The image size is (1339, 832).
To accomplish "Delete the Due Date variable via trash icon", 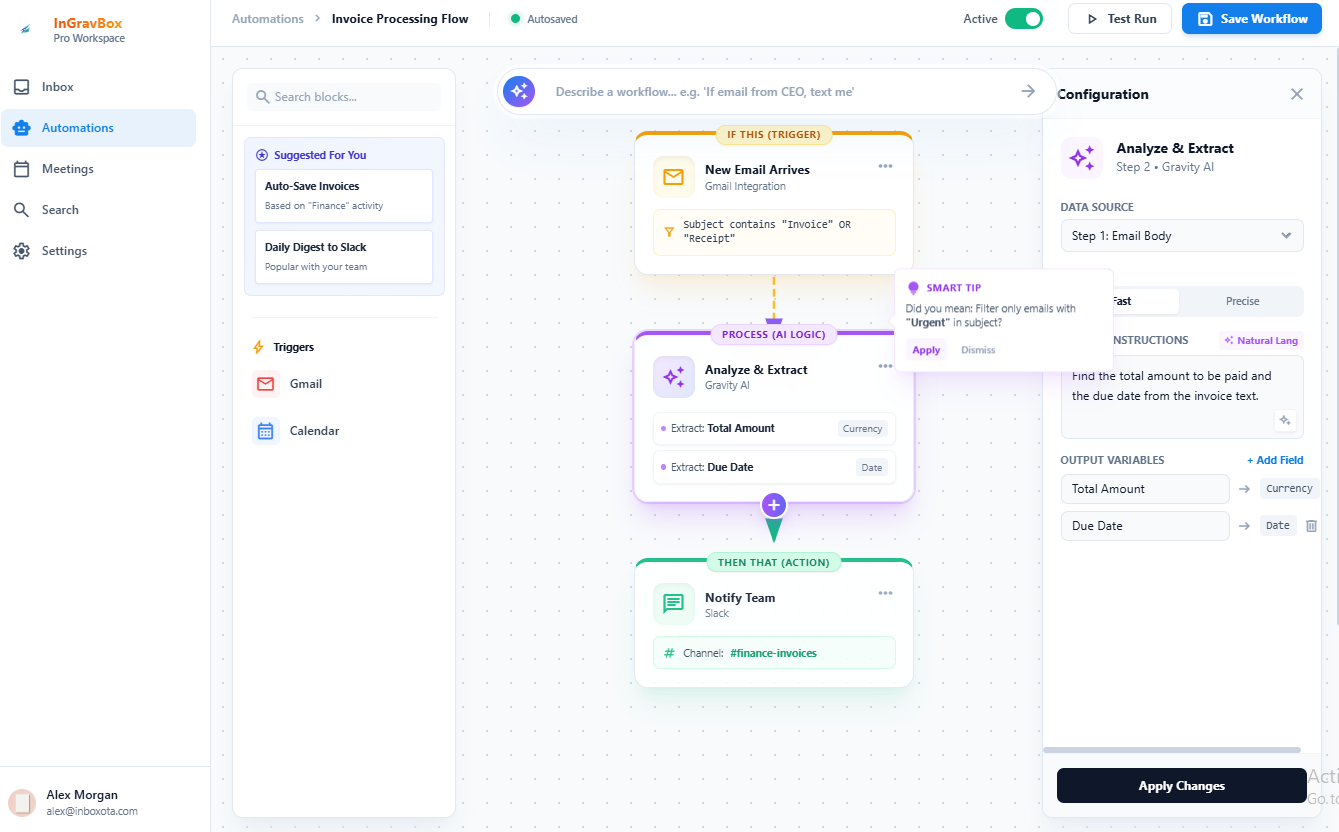I will point(1311,525).
